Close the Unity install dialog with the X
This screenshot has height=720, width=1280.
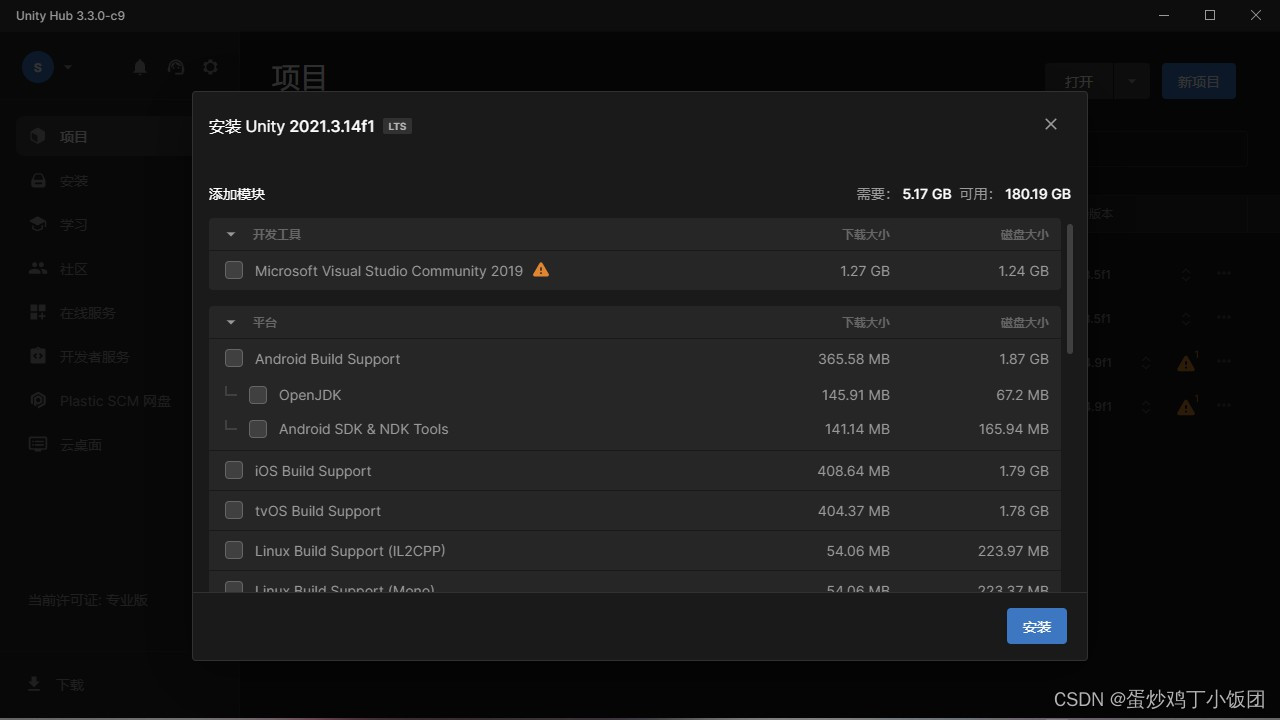(x=1050, y=124)
